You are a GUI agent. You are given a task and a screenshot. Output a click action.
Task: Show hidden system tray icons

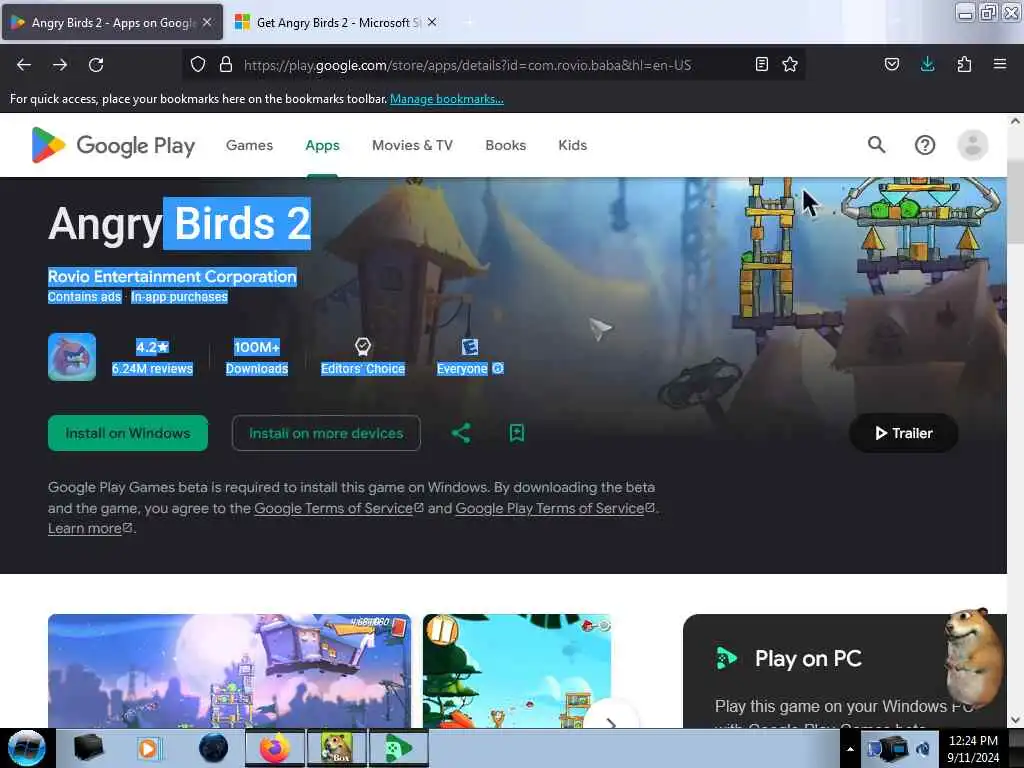(850, 749)
